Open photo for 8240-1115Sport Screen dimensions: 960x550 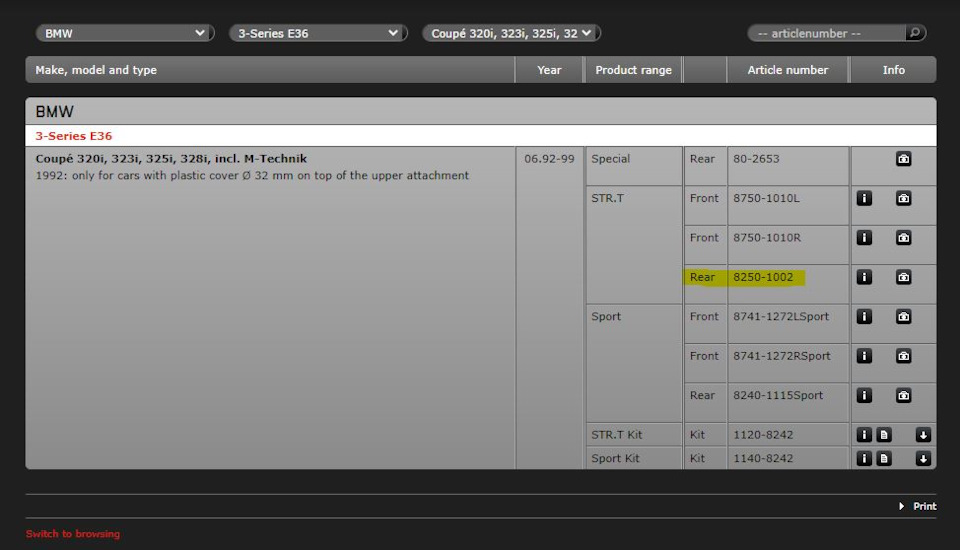tap(903, 396)
